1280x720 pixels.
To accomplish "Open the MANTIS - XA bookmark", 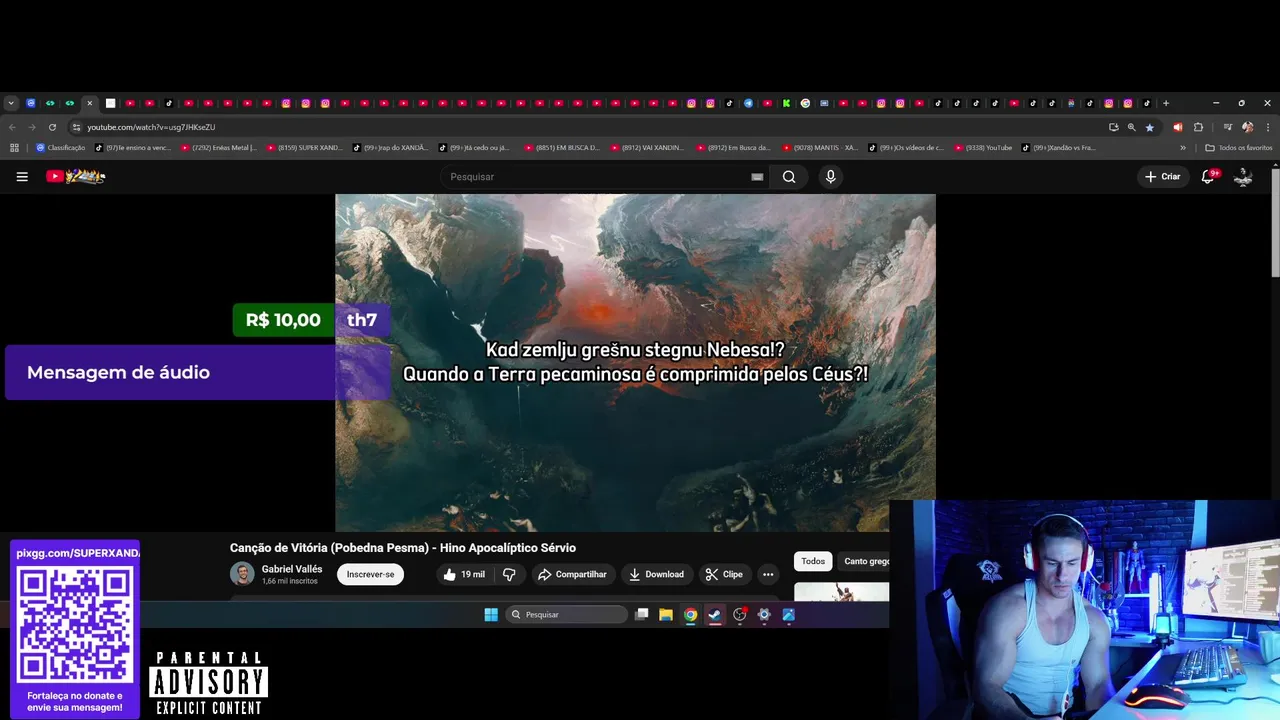I will pos(820,148).
